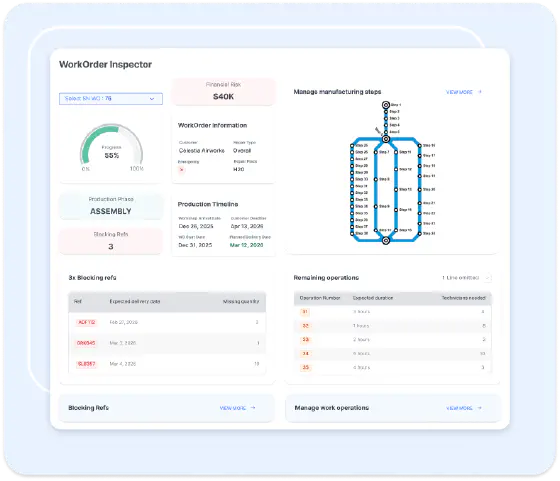The width and height of the screenshot is (560, 481).
Task: Click operation number 33 badge
Action: [x=306, y=340]
